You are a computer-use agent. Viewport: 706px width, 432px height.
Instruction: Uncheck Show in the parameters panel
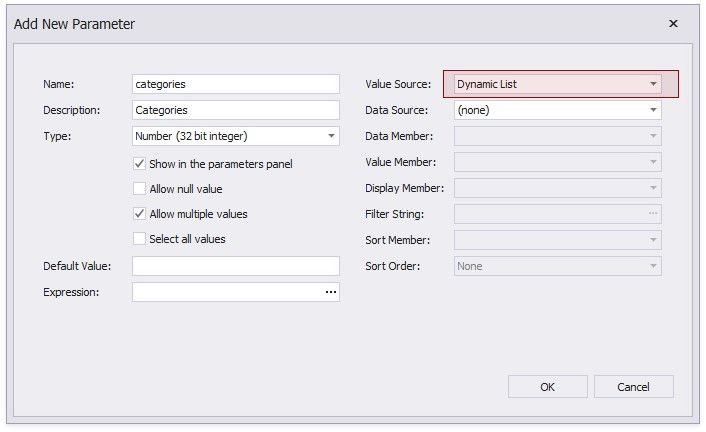click(x=140, y=163)
